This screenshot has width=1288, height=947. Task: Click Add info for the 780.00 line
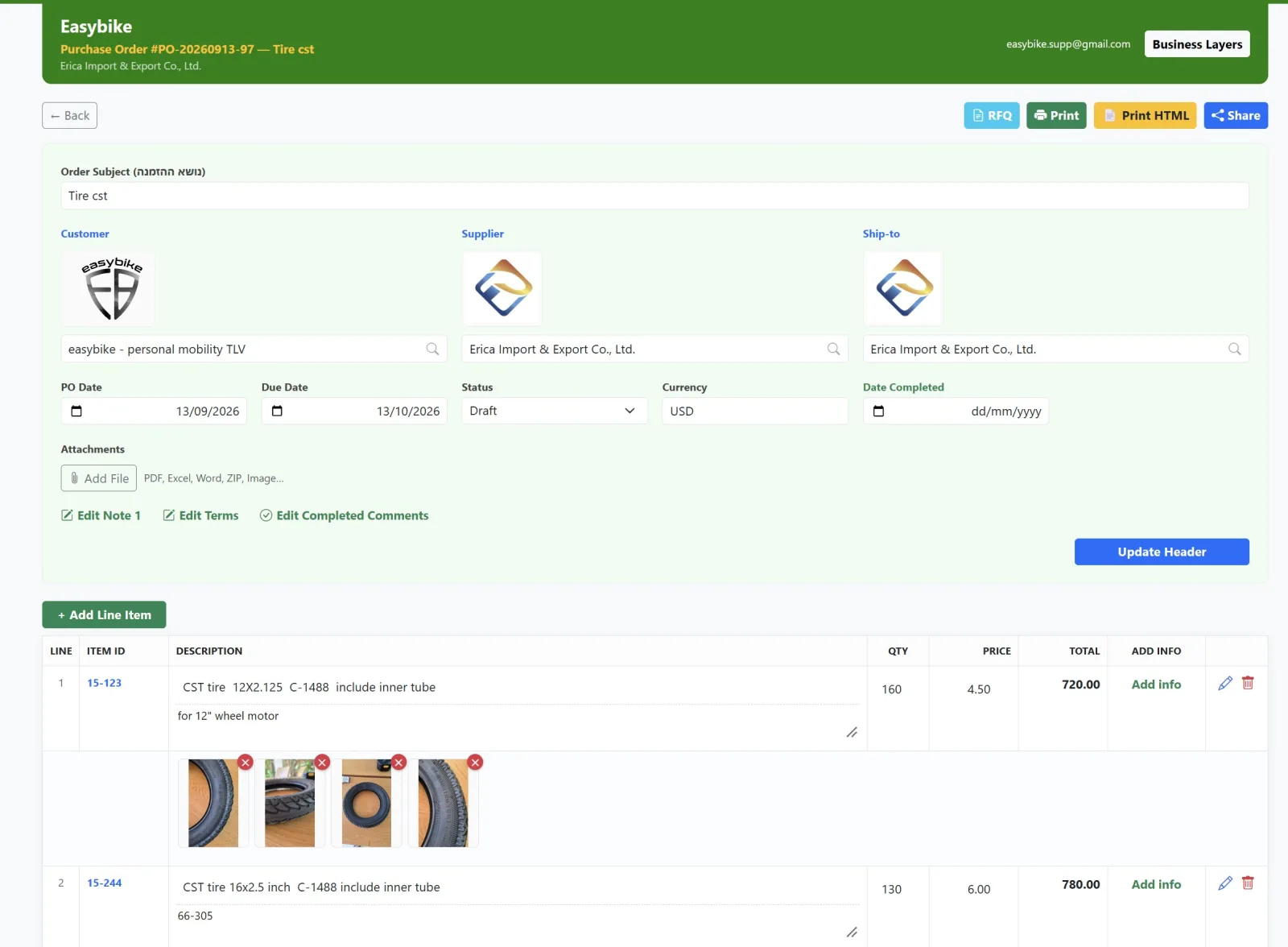[1156, 884]
